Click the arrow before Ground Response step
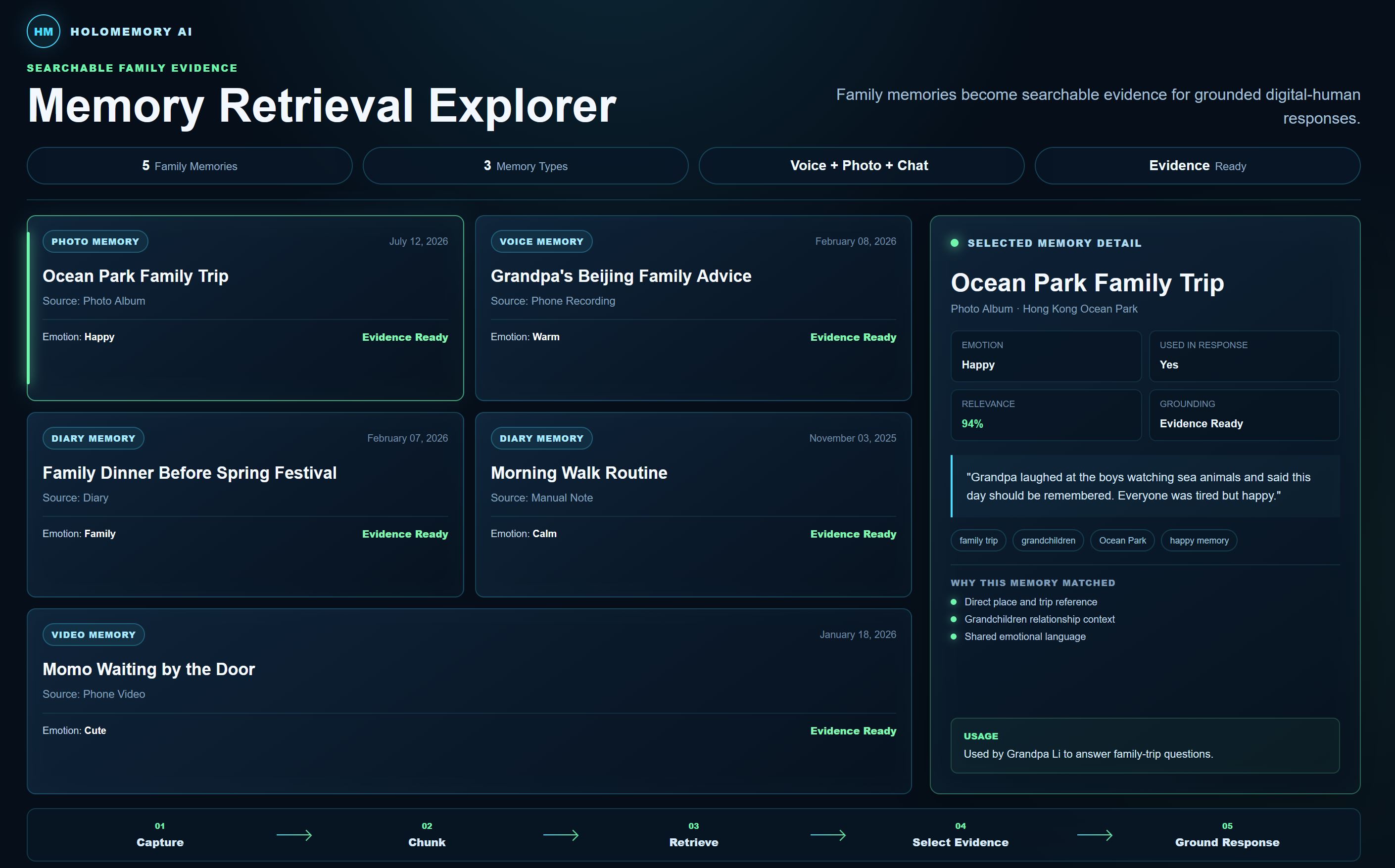The height and width of the screenshot is (868, 1395). [x=1094, y=835]
